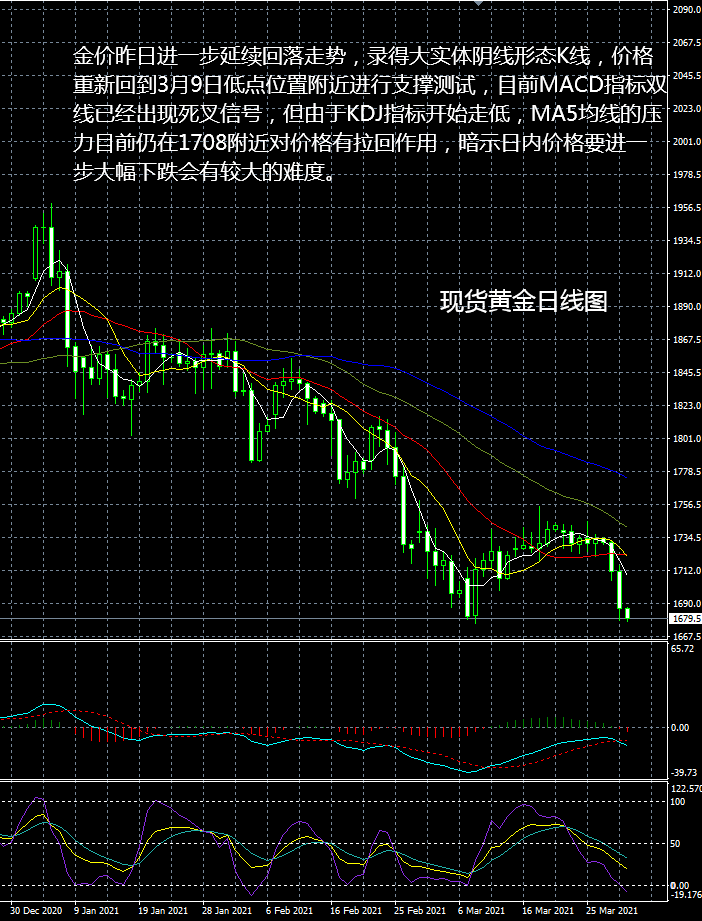
Task: Click the analysis text paragraph beginning with 金价昨日
Action: click(360, 112)
